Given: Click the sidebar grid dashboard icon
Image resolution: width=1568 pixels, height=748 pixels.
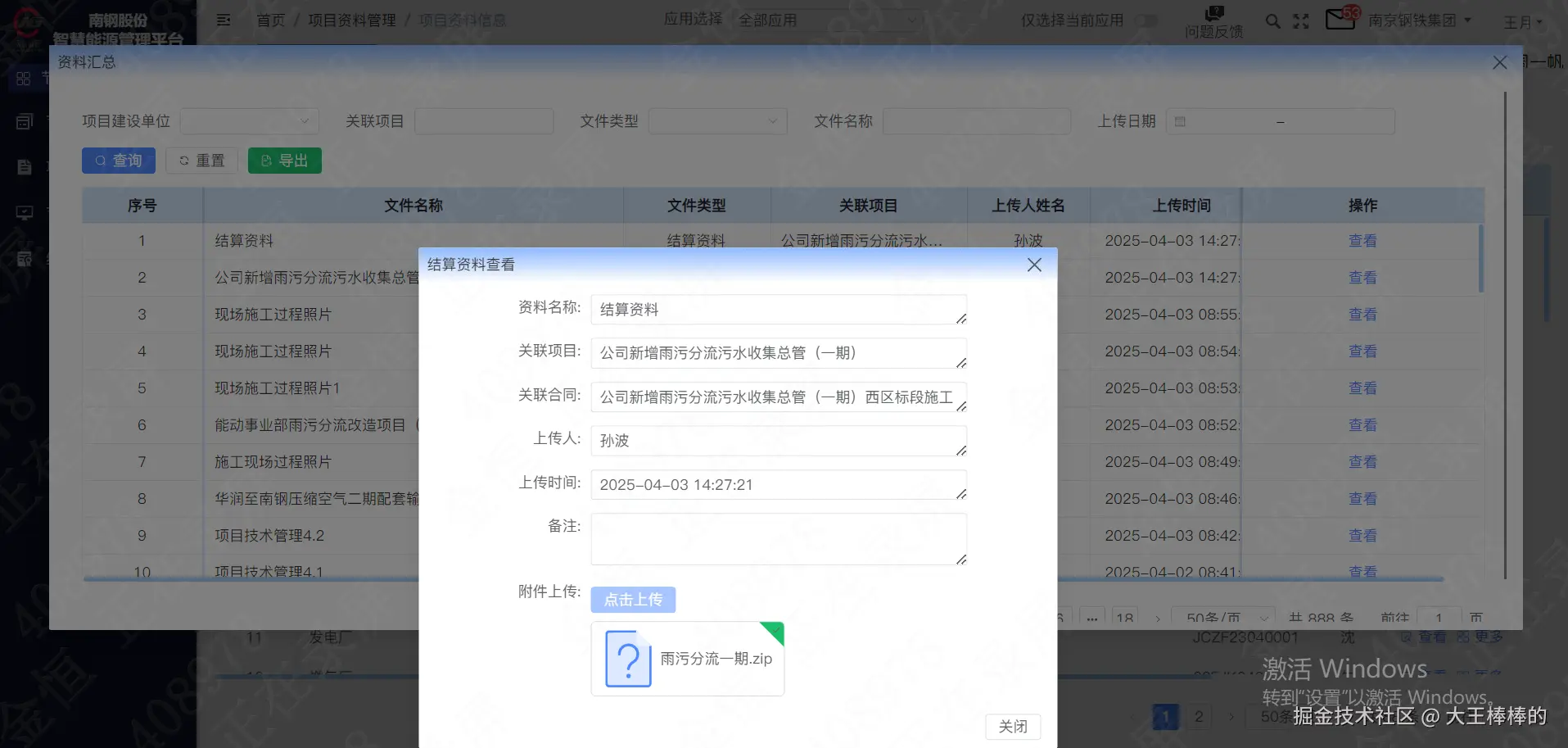Looking at the screenshot, I should pyautogui.click(x=23, y=79).
